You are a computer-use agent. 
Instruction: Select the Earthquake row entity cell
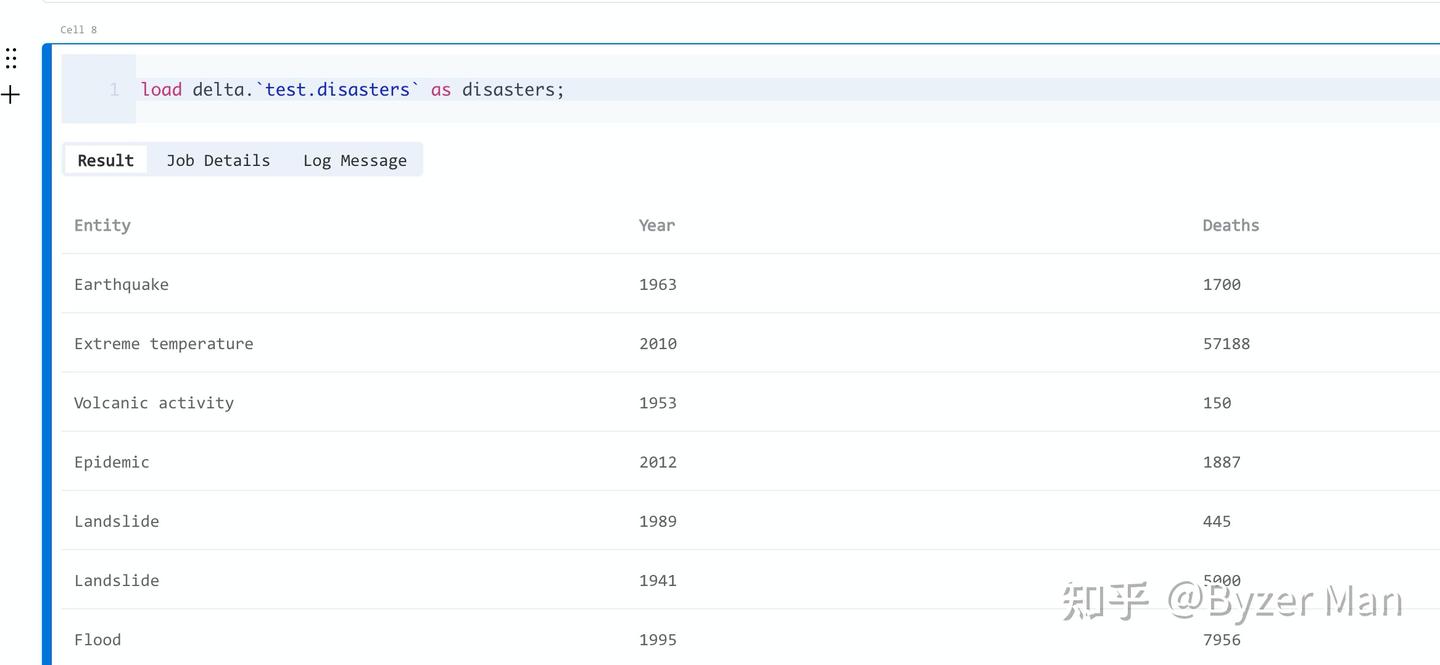click(121, 284)
